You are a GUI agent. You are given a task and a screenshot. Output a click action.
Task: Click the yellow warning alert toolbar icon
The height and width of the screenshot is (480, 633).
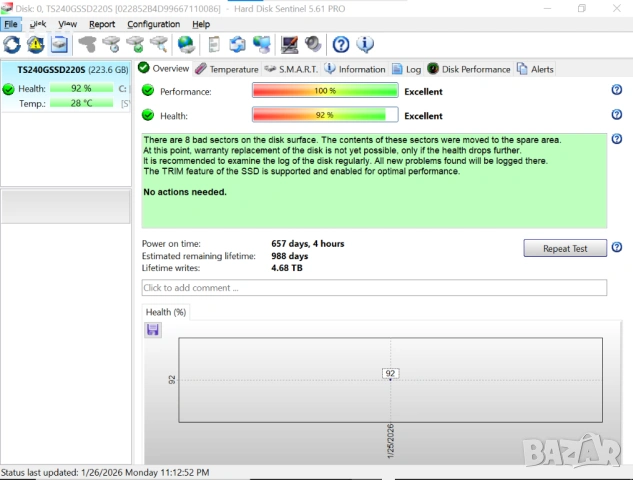36,44
